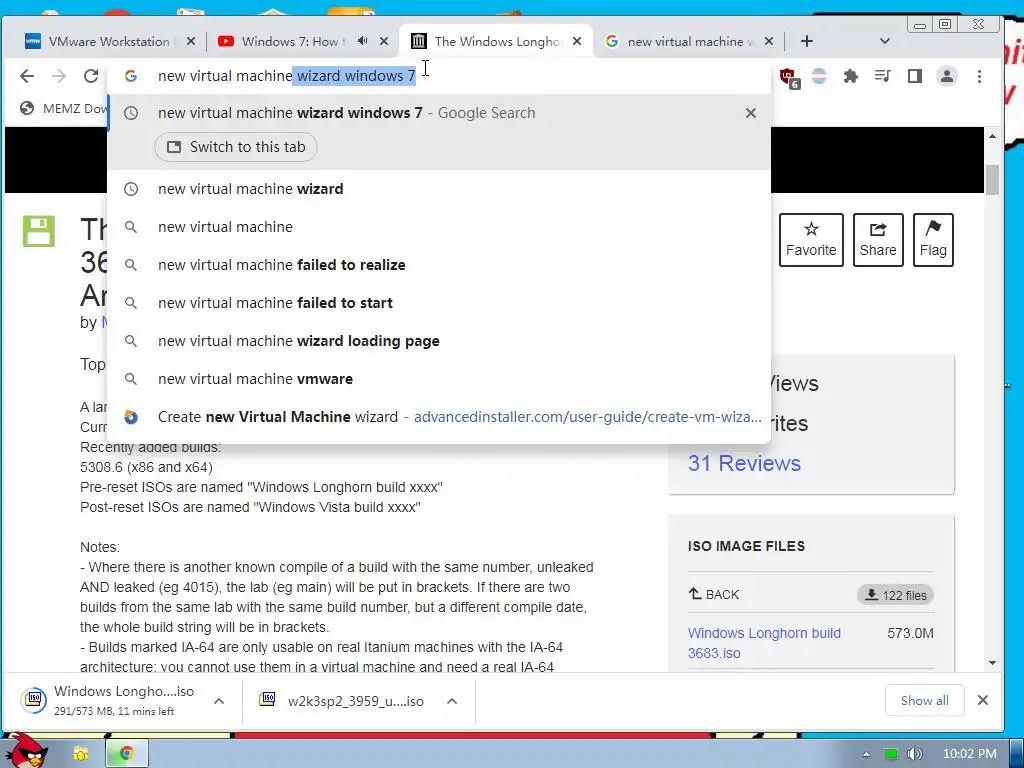The height and width of the screenshot is (768, 1024).
Task: Open the w2k3sp2 iso download menu chevron
Action: tap(451, 701)
